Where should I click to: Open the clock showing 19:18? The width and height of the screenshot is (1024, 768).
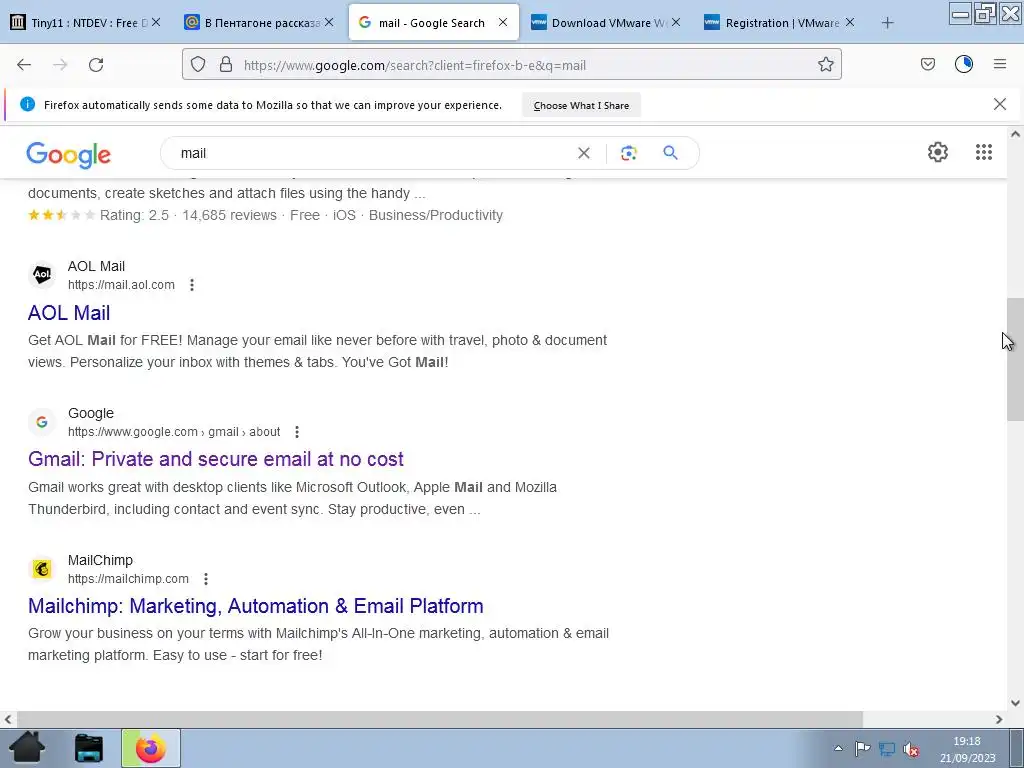tap(967, 750)
